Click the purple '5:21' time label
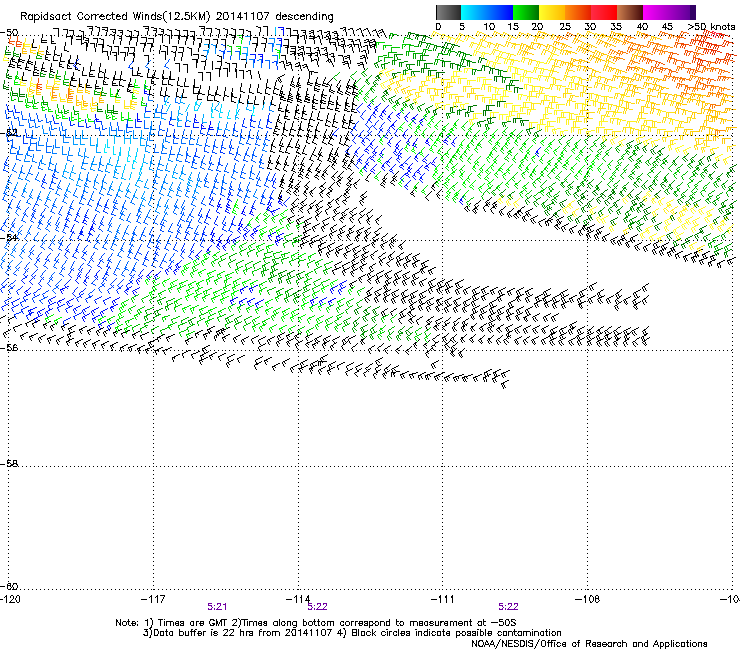Screen dimensions: 740x650 217,607
